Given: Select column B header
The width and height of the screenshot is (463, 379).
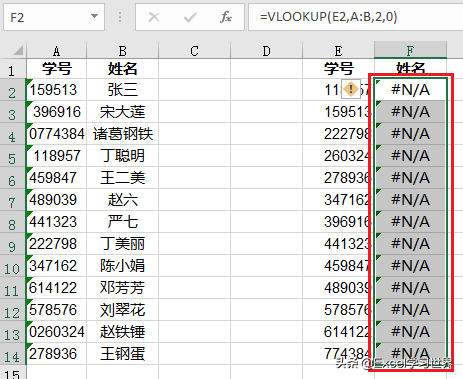Looking at the screenshot, I should tap(122, 51).
